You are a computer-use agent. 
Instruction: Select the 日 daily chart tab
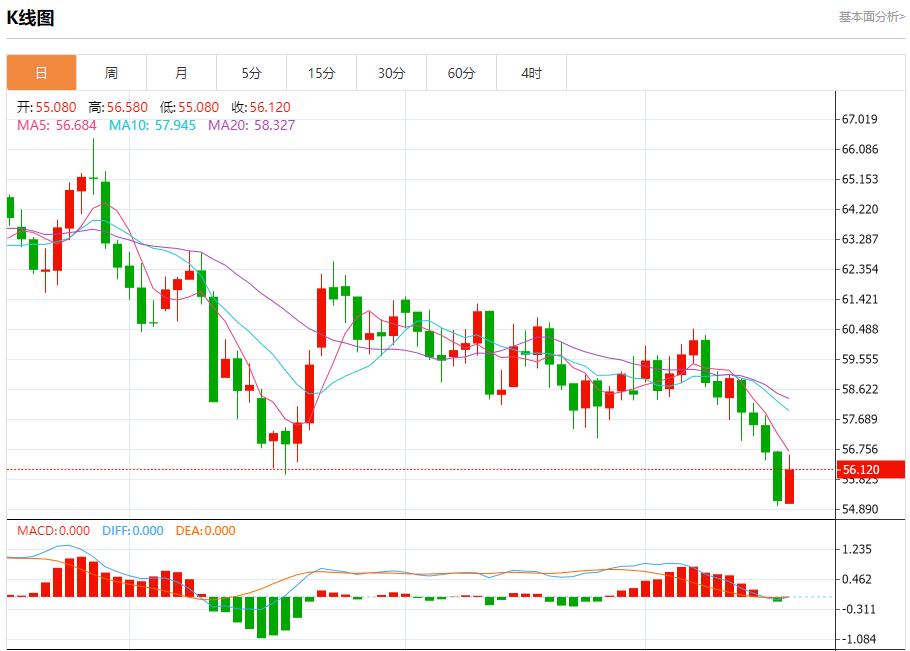(x=41, y=73)
